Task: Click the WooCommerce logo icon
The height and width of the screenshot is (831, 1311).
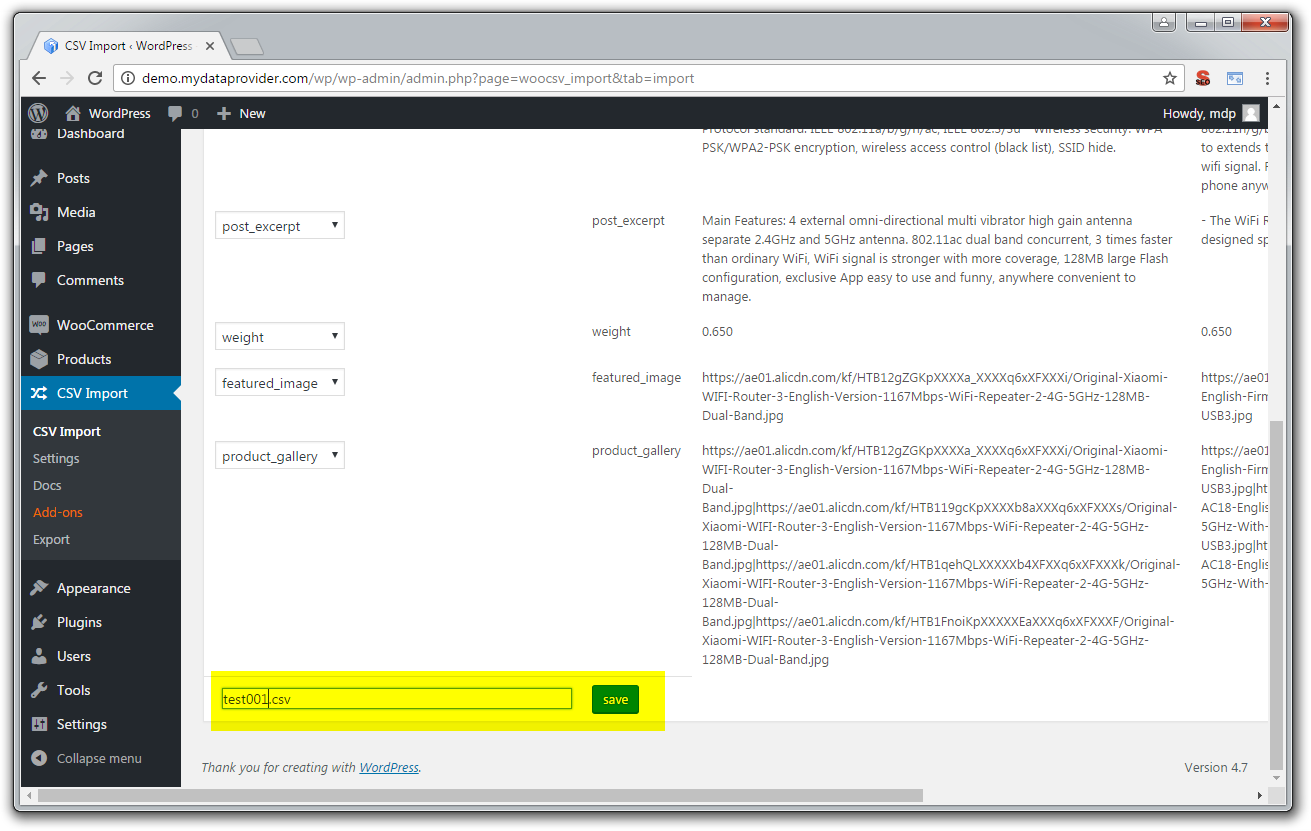Action: click(39, 325)
